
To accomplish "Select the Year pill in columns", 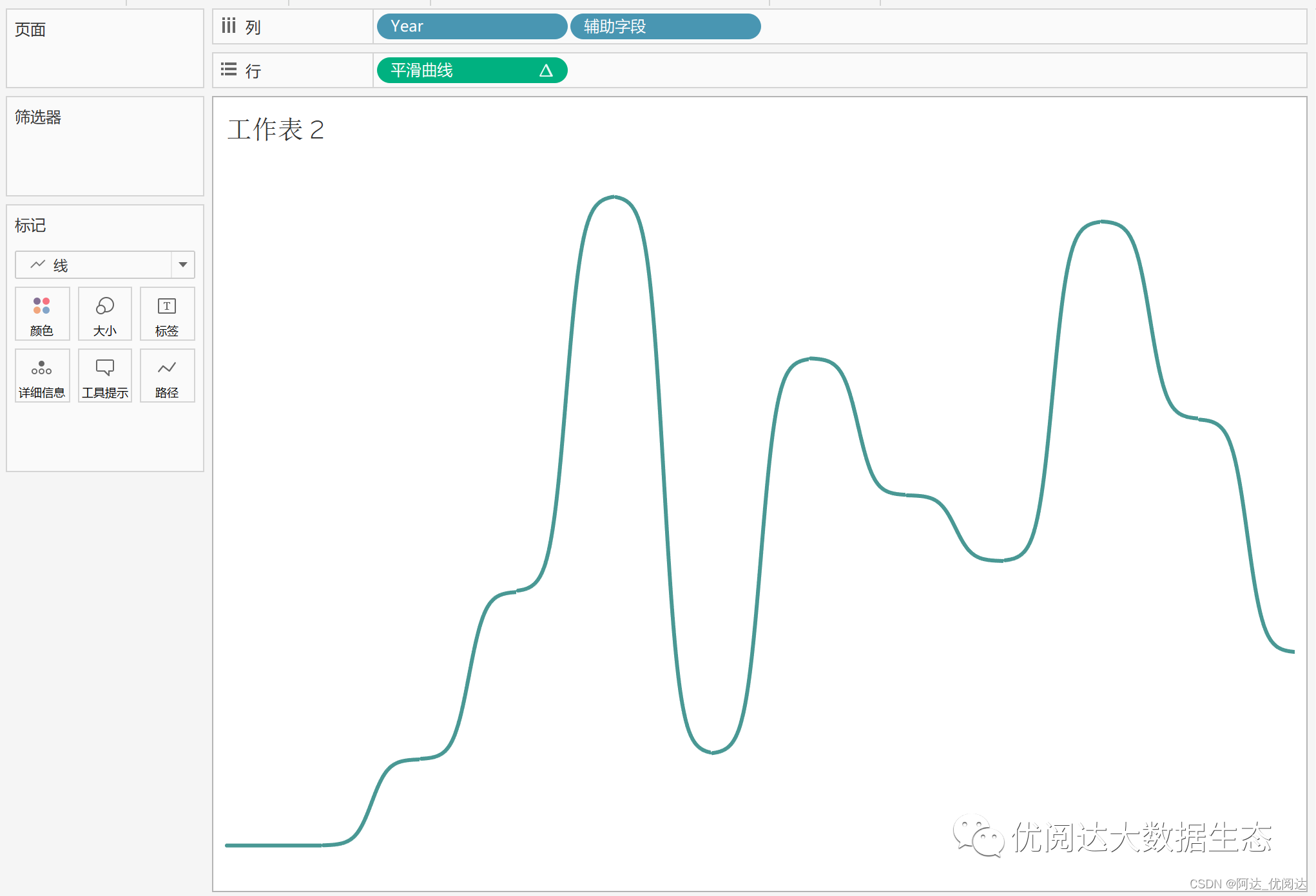I will pyautogui.click(x=471, y=26).
